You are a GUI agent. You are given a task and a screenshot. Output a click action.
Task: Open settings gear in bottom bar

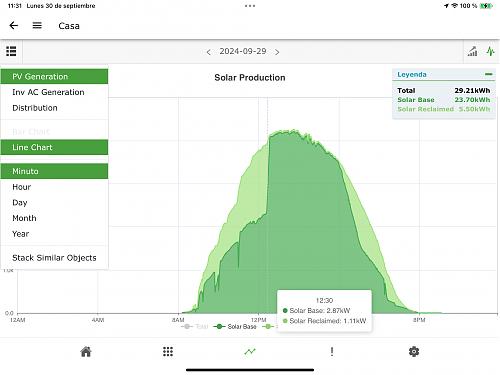coord(414,352)
